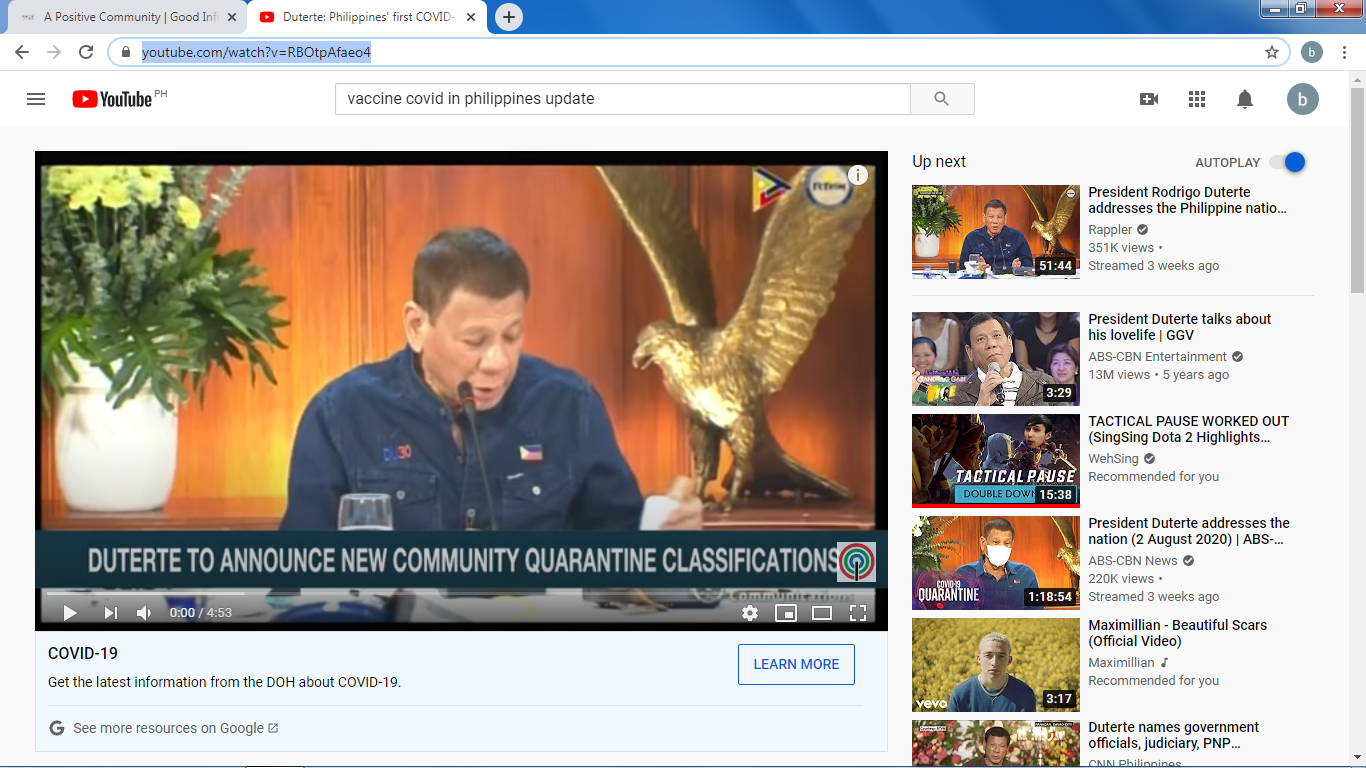This screenshot has height=768, width=1366.
Task: Open President Duterte talks about his lovelife
Action: pos(1180,327)
